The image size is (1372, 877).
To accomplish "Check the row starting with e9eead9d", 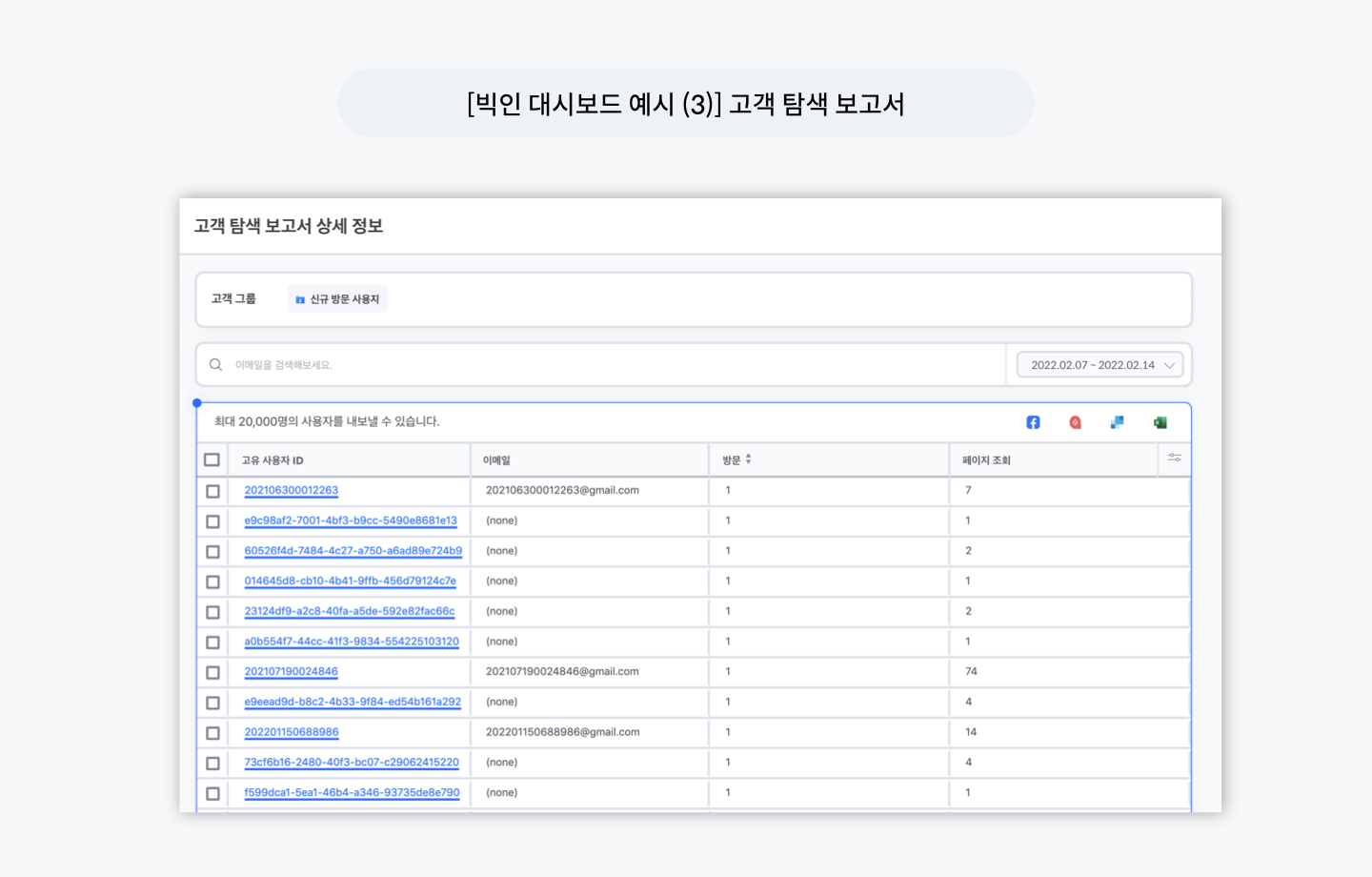I will click(212, 703).
